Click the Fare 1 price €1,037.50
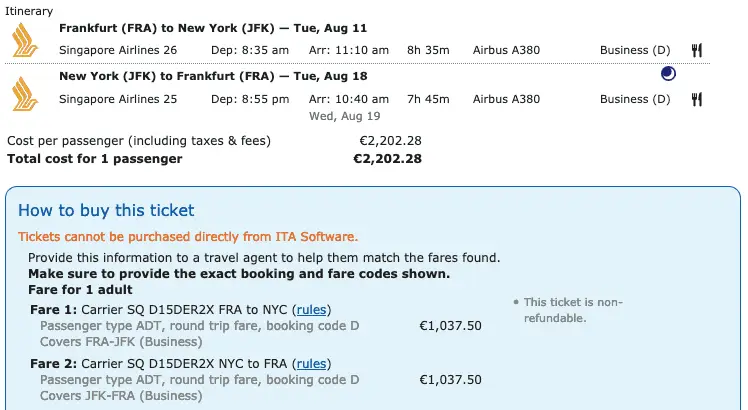The image size is (748, 410). click(450, 325)
